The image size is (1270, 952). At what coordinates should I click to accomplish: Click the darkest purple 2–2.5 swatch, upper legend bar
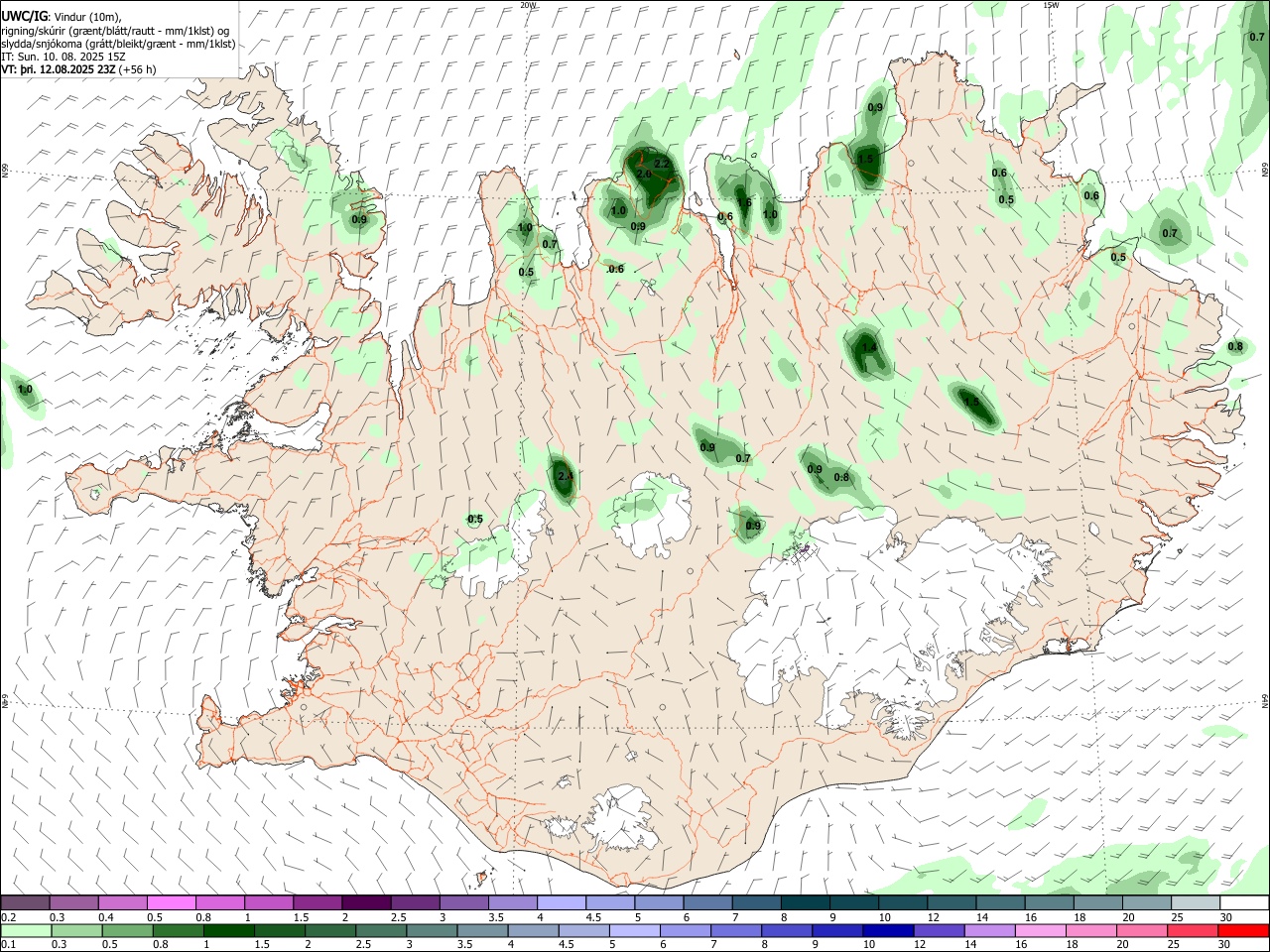pos(367,903)
